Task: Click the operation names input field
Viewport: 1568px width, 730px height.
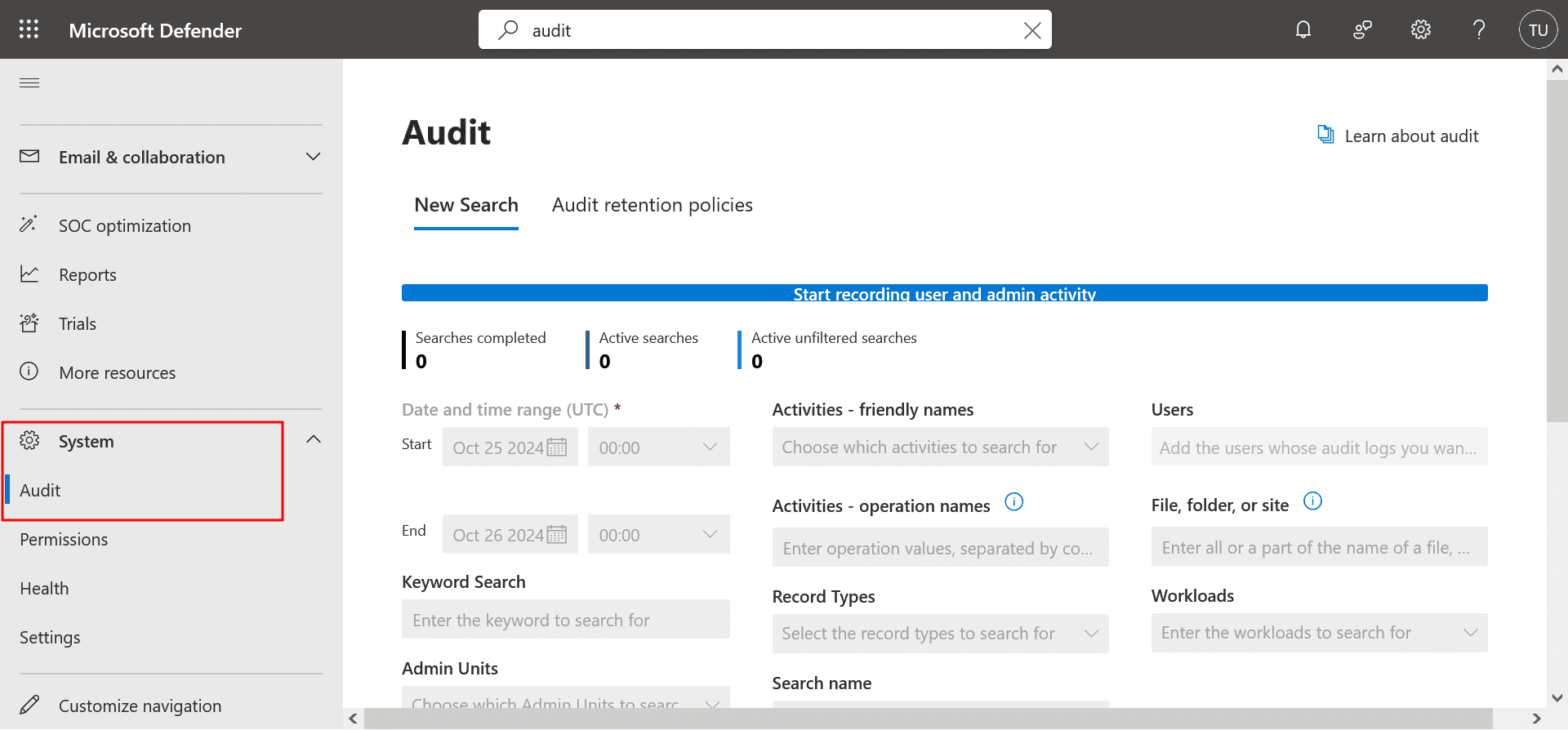Action: click(941, 547)
